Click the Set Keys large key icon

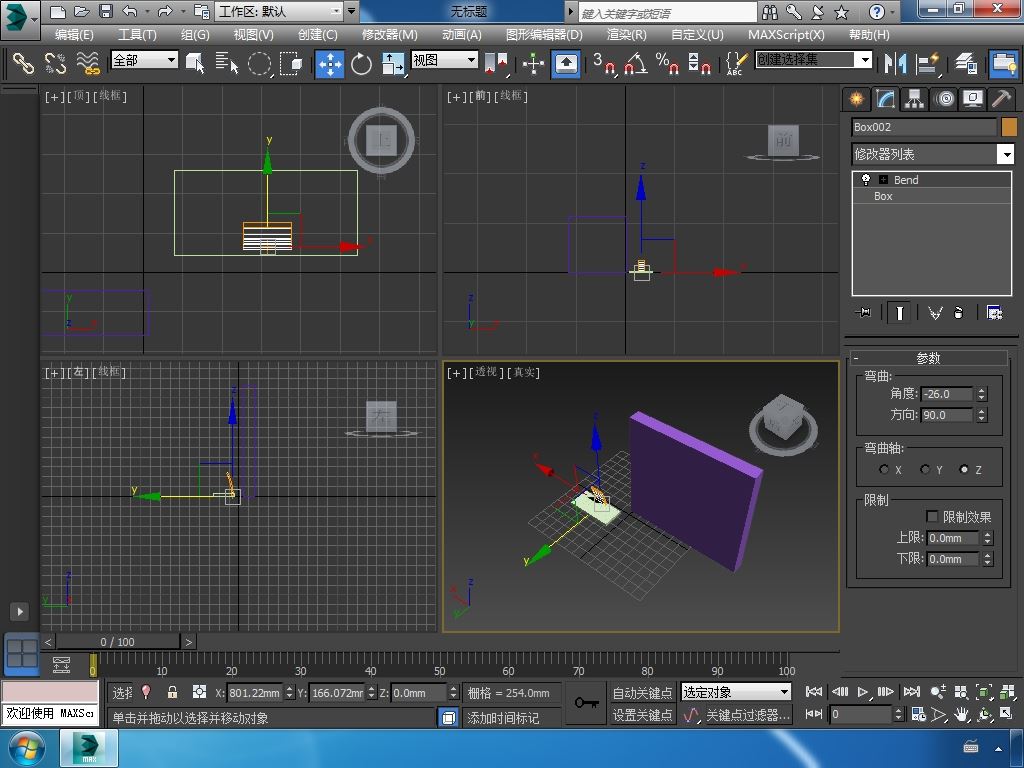tap(586, 703)
